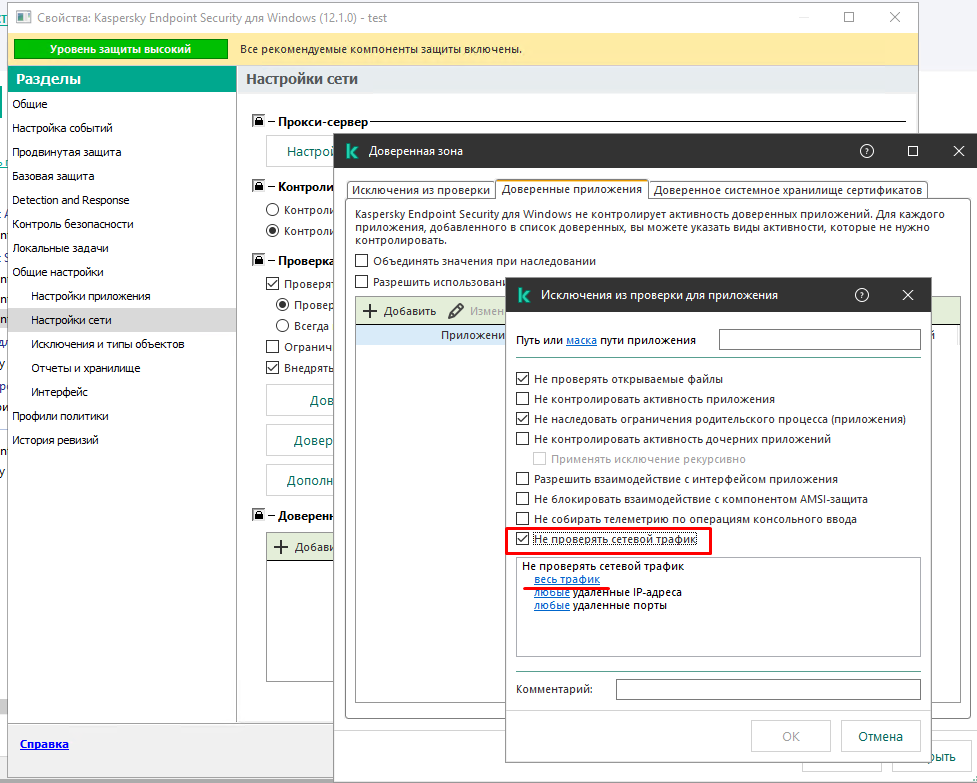Viewport: 977px width, 783px height.
Task: Click the lock icon next to Прокси-сервер
Action: (257, 121)
